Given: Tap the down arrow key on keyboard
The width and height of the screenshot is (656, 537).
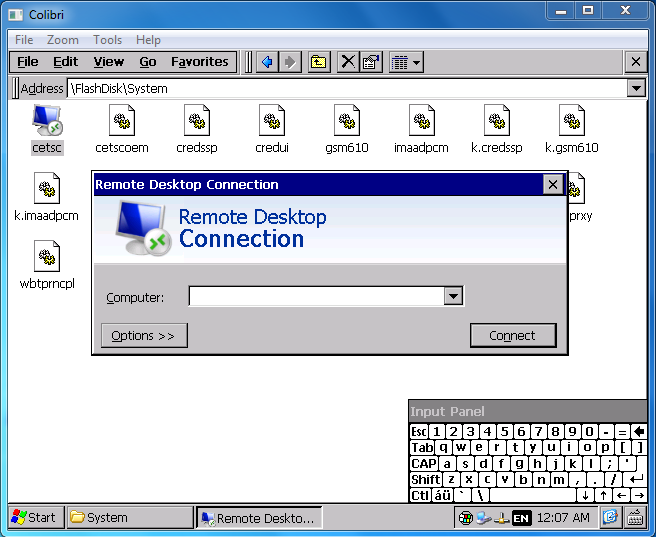Looking at the screenshot, I should 585,495.
